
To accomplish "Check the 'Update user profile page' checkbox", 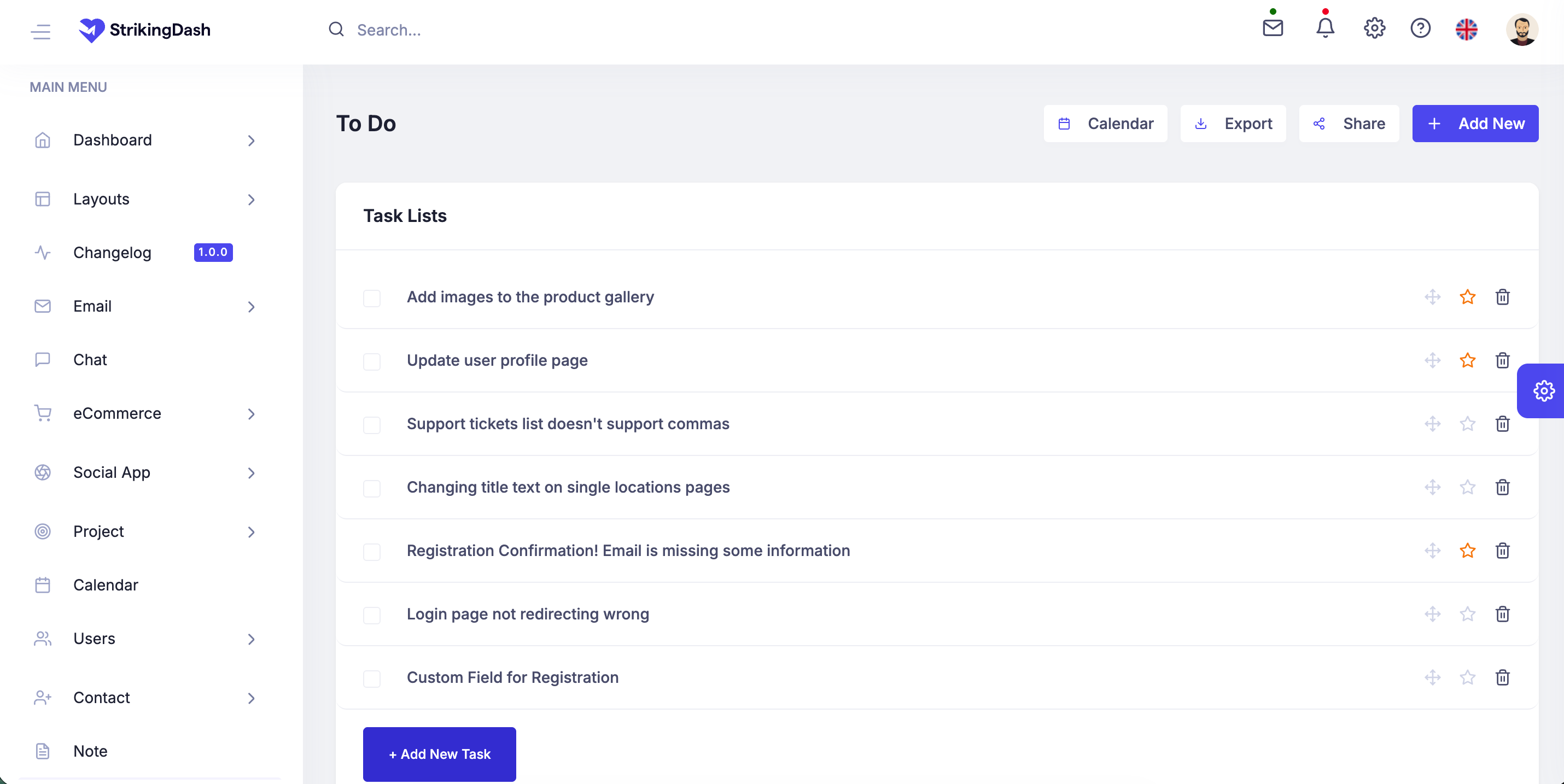I will click(x=372, y=362).
